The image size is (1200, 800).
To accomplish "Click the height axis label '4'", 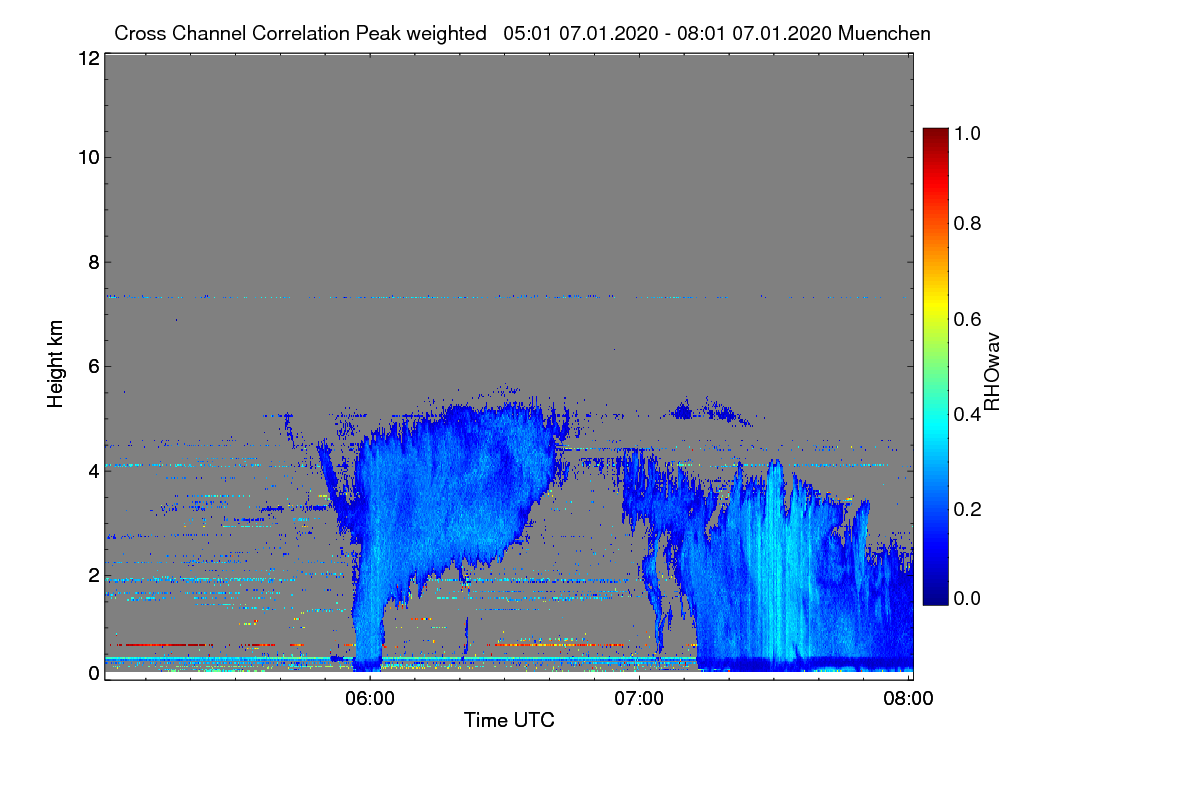I will click(x=93, y=470).
